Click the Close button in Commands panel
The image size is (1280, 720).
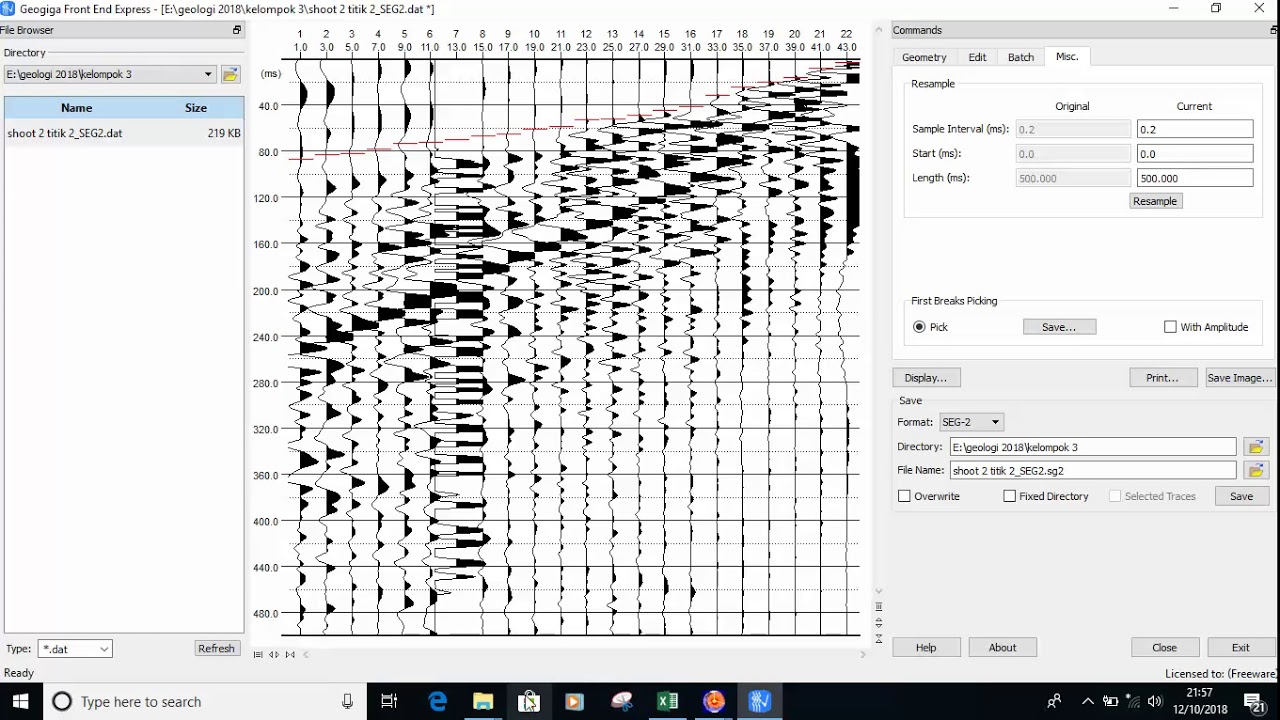pyautogui.click(x=1164, y=647)
